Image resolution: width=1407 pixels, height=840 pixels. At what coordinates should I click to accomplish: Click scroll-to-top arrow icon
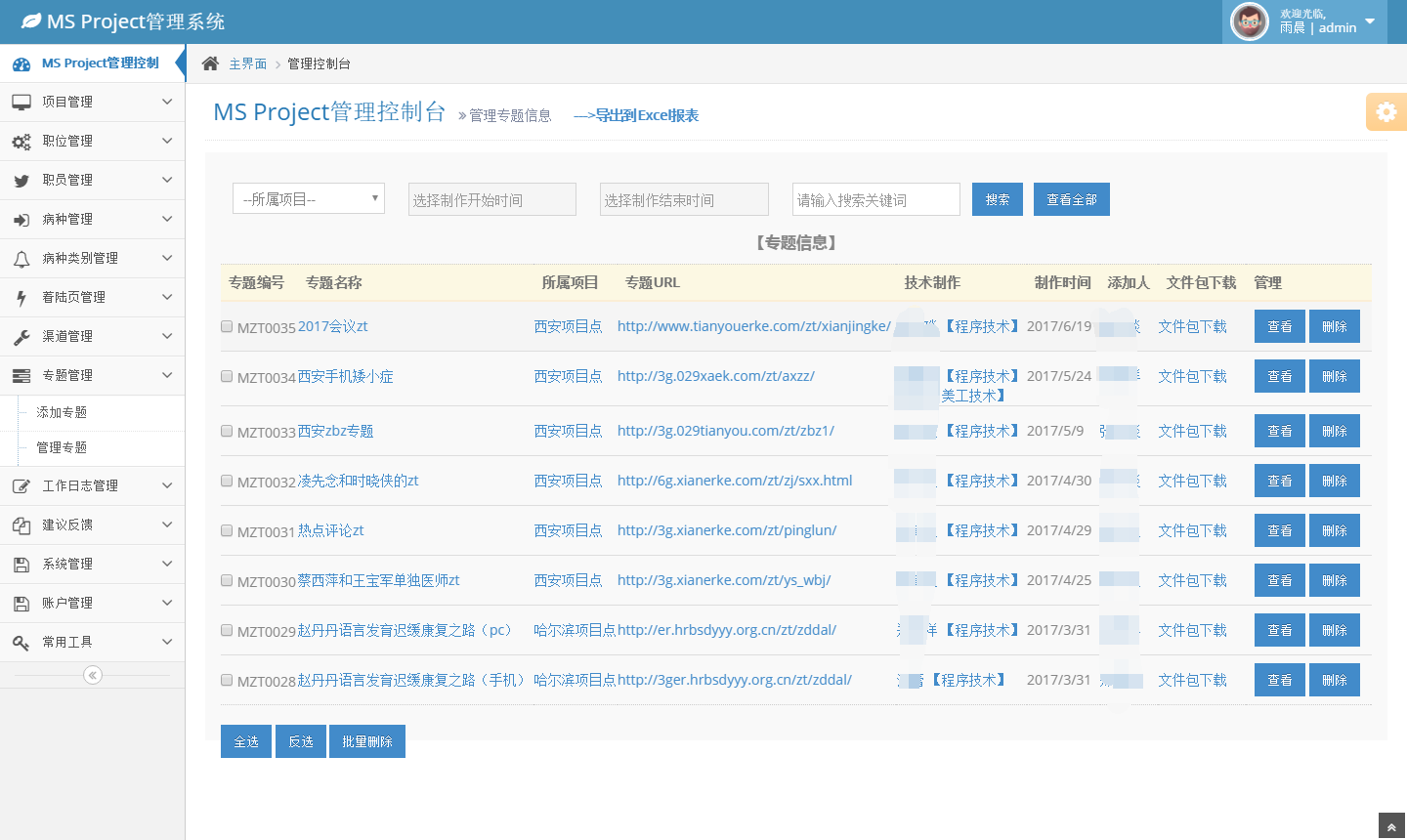tap(1391, 827)
